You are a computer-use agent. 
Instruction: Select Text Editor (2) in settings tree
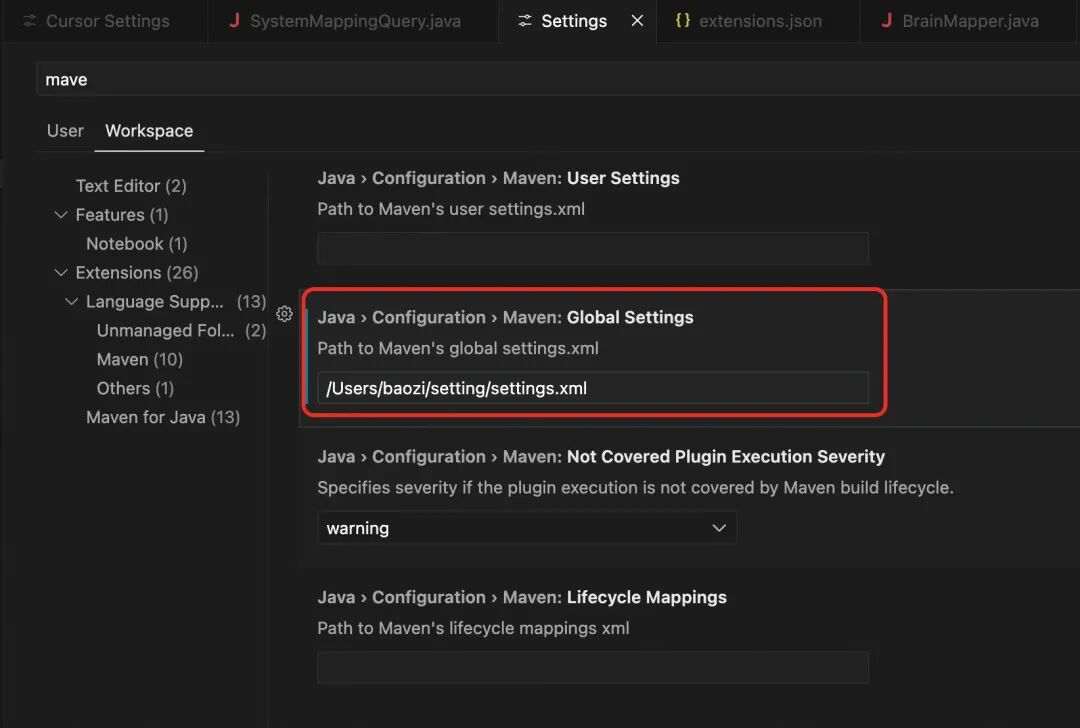click(x=131, y=186)
